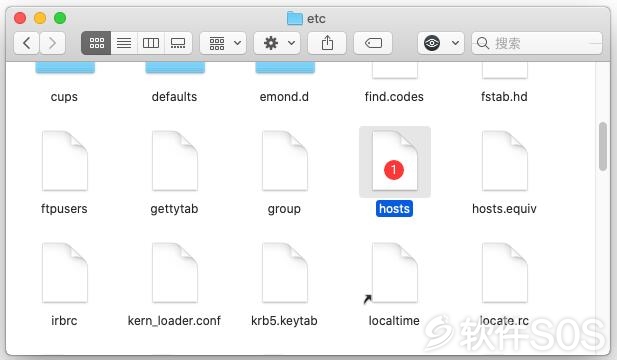Click the hosts.equiv file name
The height and width of the screenshot is (360, 617).
(x=504, y=209)
